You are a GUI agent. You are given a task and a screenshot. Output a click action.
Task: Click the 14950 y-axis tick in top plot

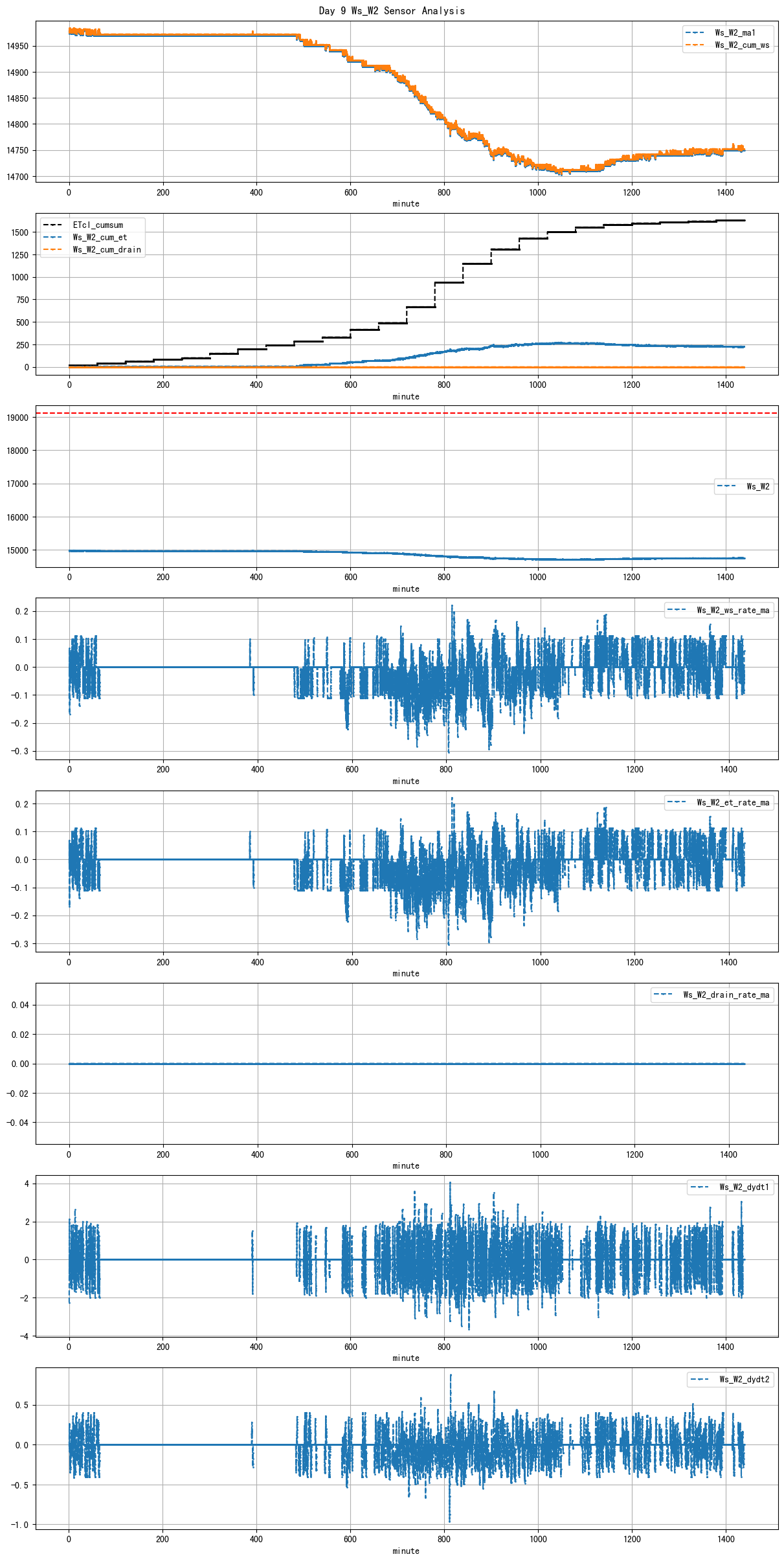[17, 47]
